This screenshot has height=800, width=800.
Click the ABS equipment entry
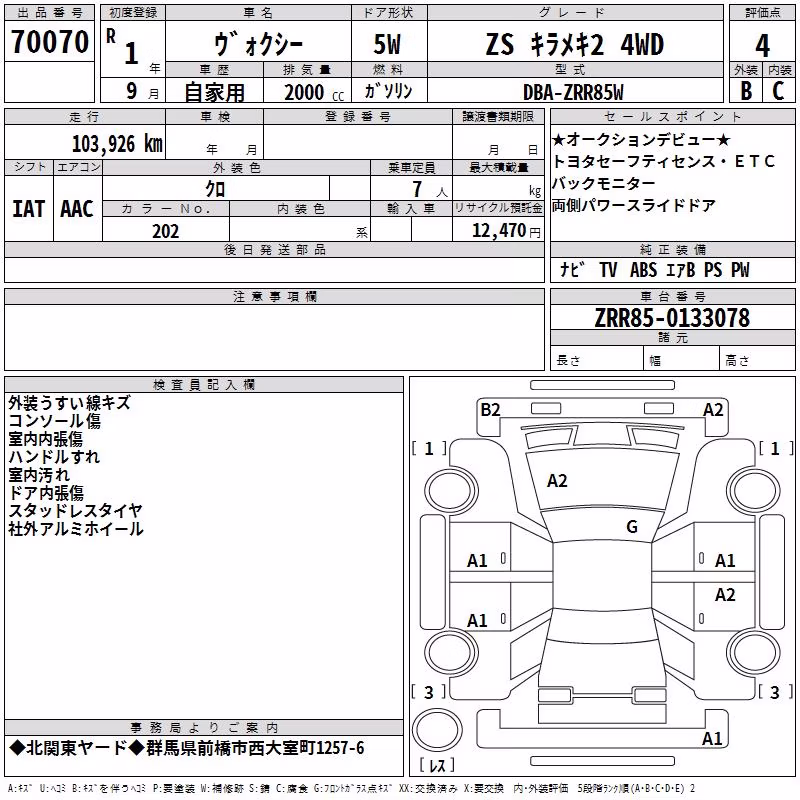pyautogui.click(x=643, y=270)
